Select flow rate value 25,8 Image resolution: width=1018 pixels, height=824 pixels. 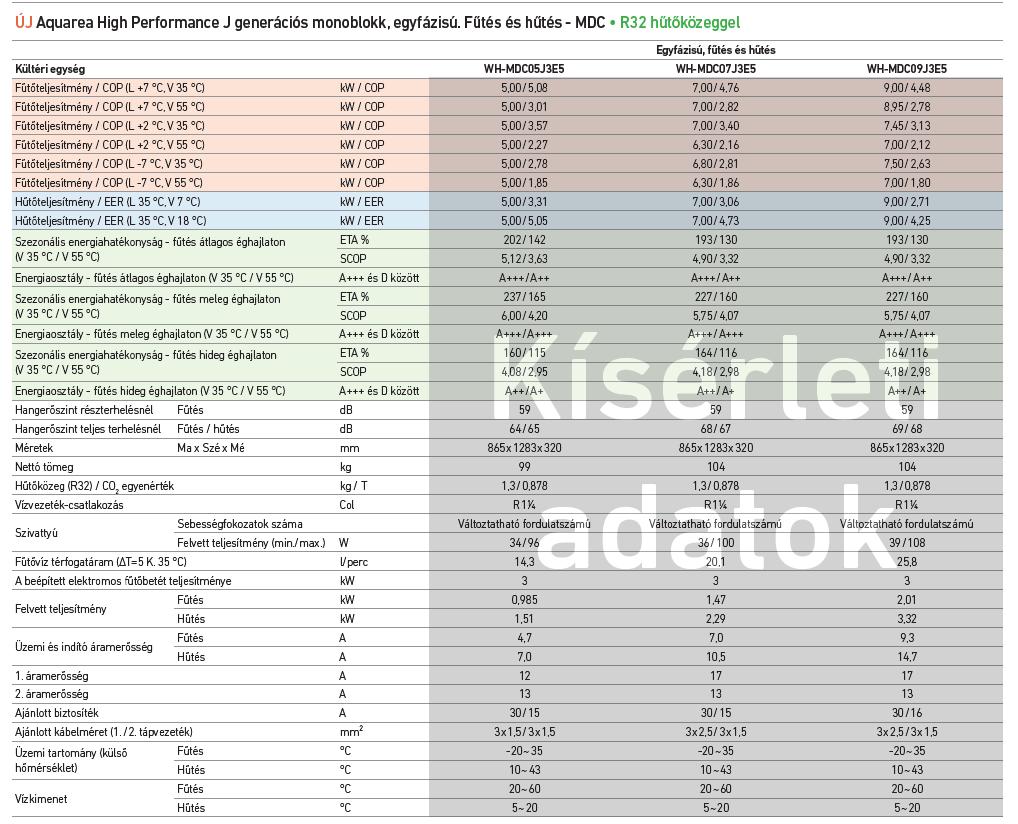point(907,562)
